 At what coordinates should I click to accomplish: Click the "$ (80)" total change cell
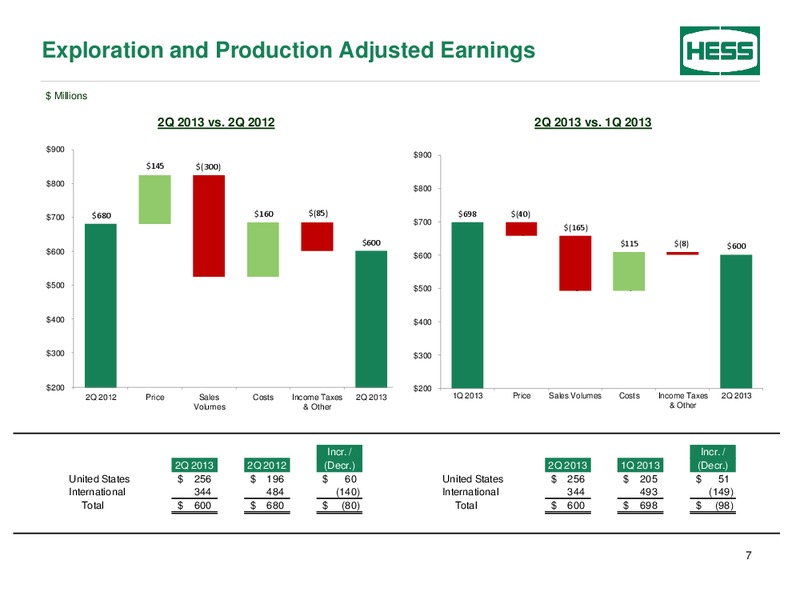[341, 506]
